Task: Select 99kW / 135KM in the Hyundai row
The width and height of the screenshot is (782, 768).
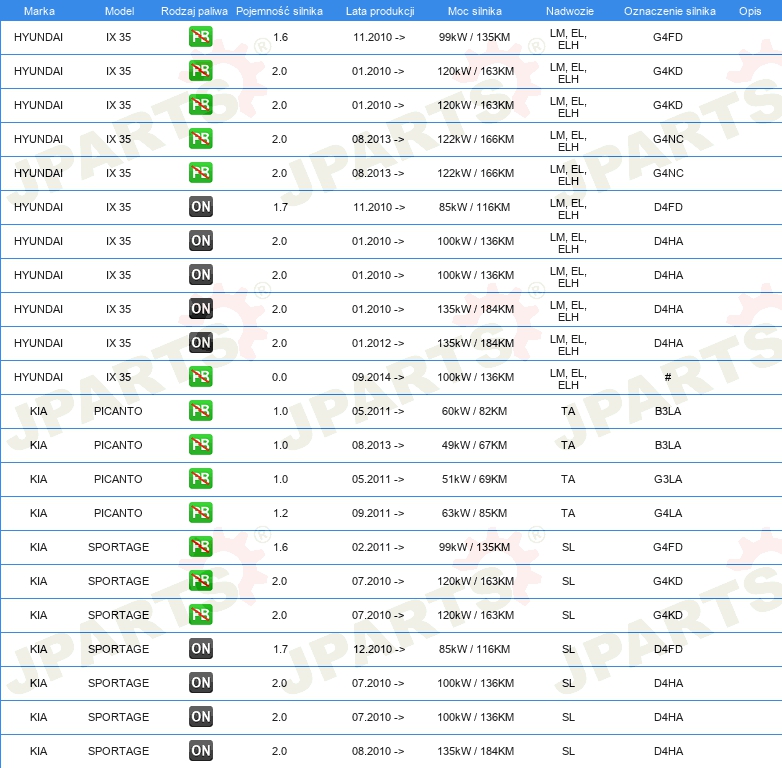Action: [474, 37]
